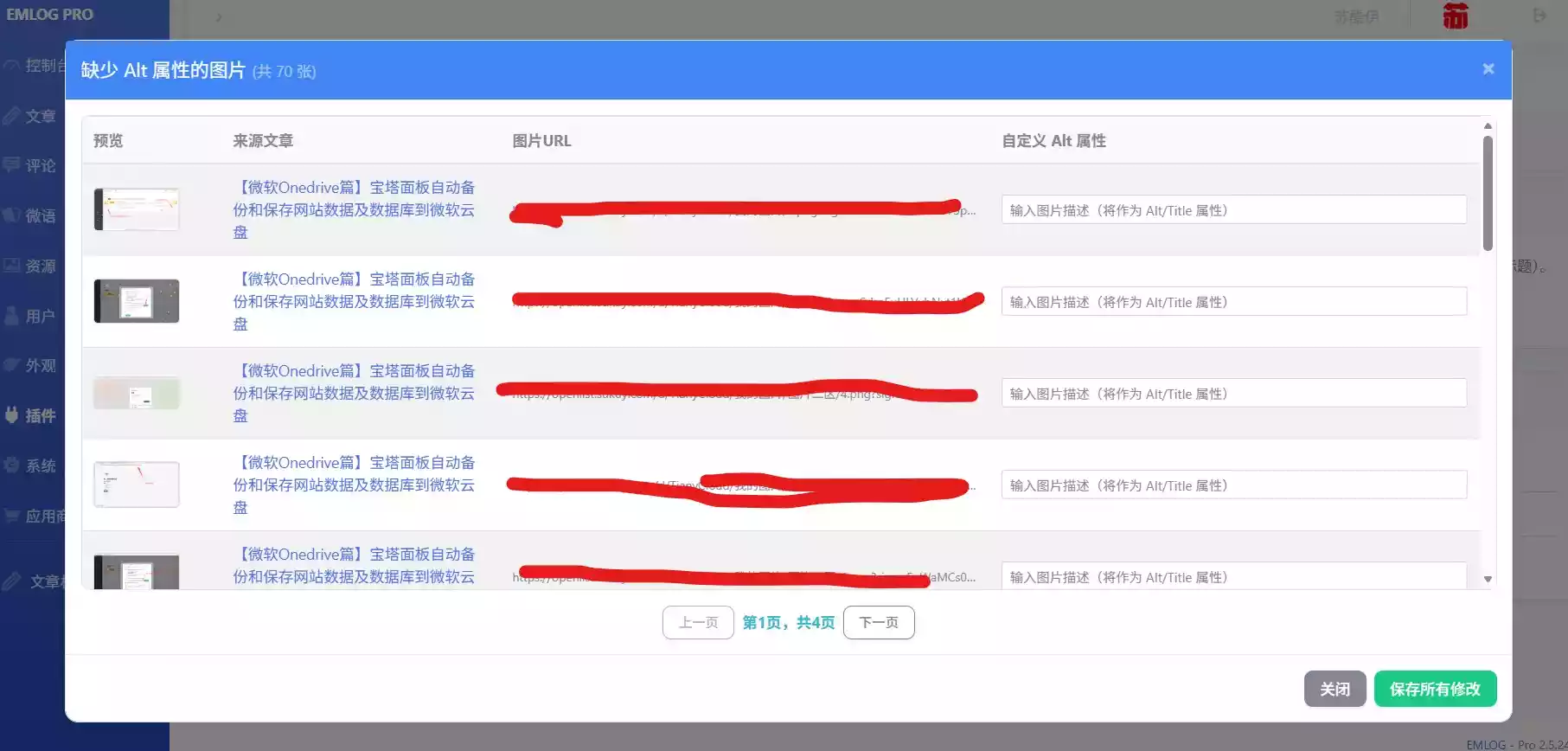Open source article link in first row
This screenshot has width=1568, height=751.
354,209
